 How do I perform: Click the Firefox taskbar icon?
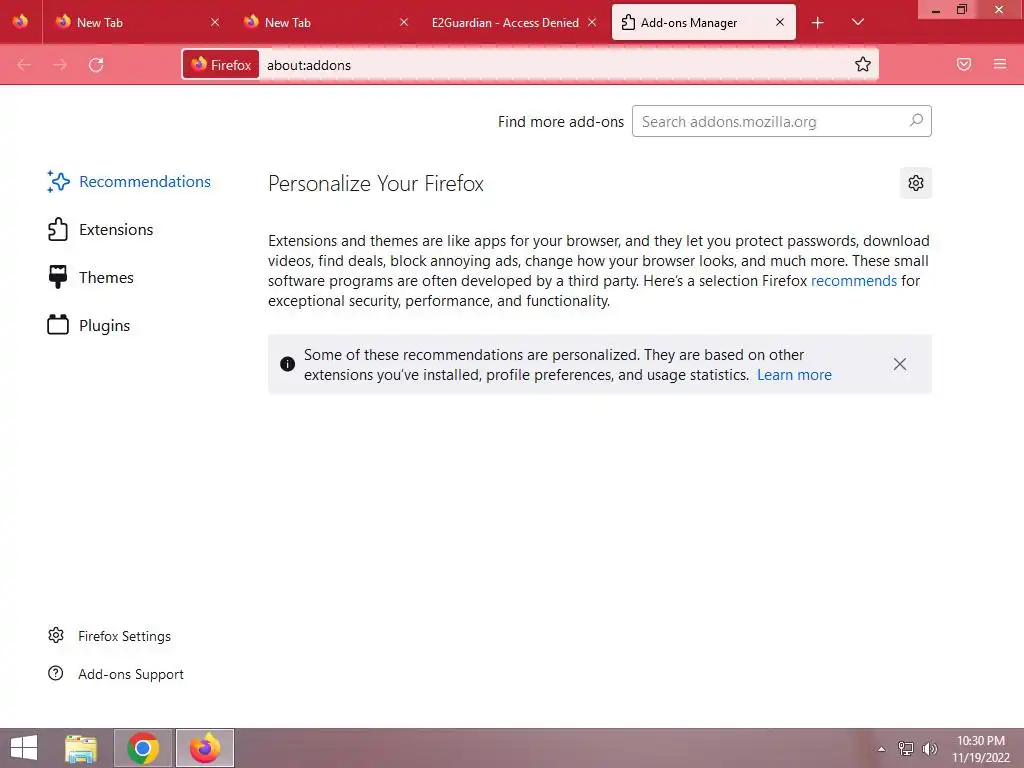(204, 748)
